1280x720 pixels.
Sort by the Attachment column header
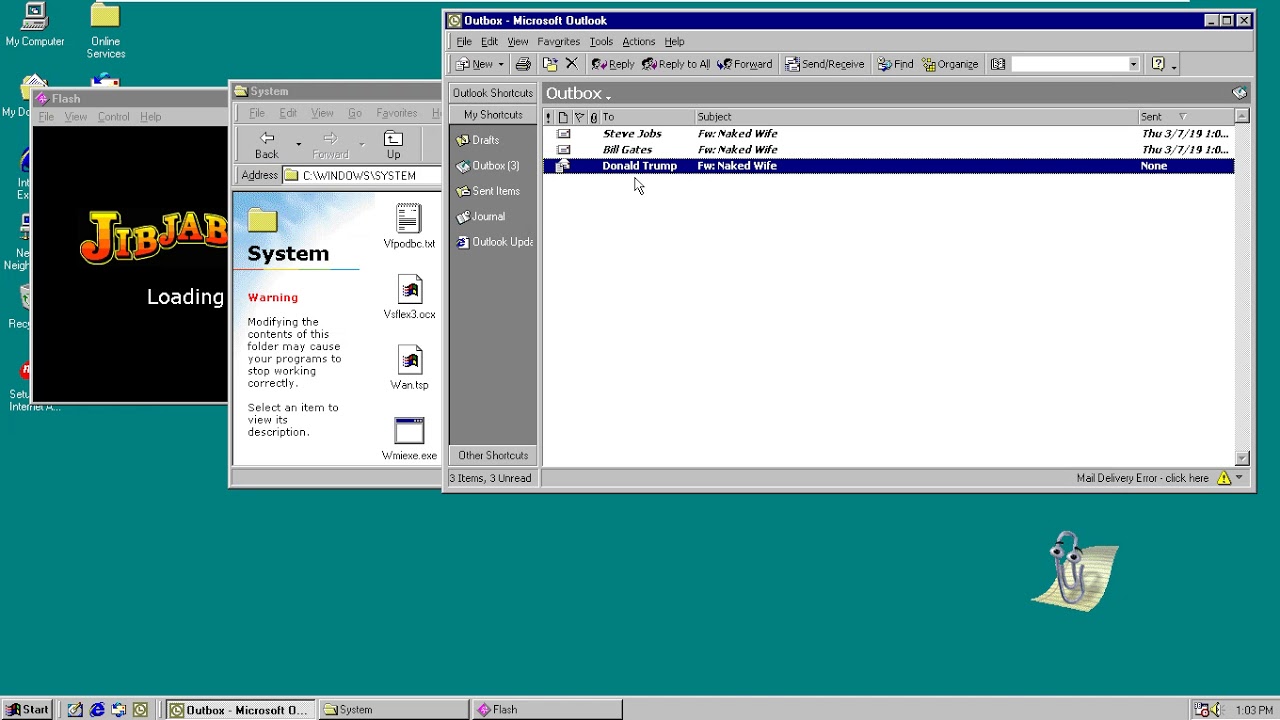[x=593, y=117]
